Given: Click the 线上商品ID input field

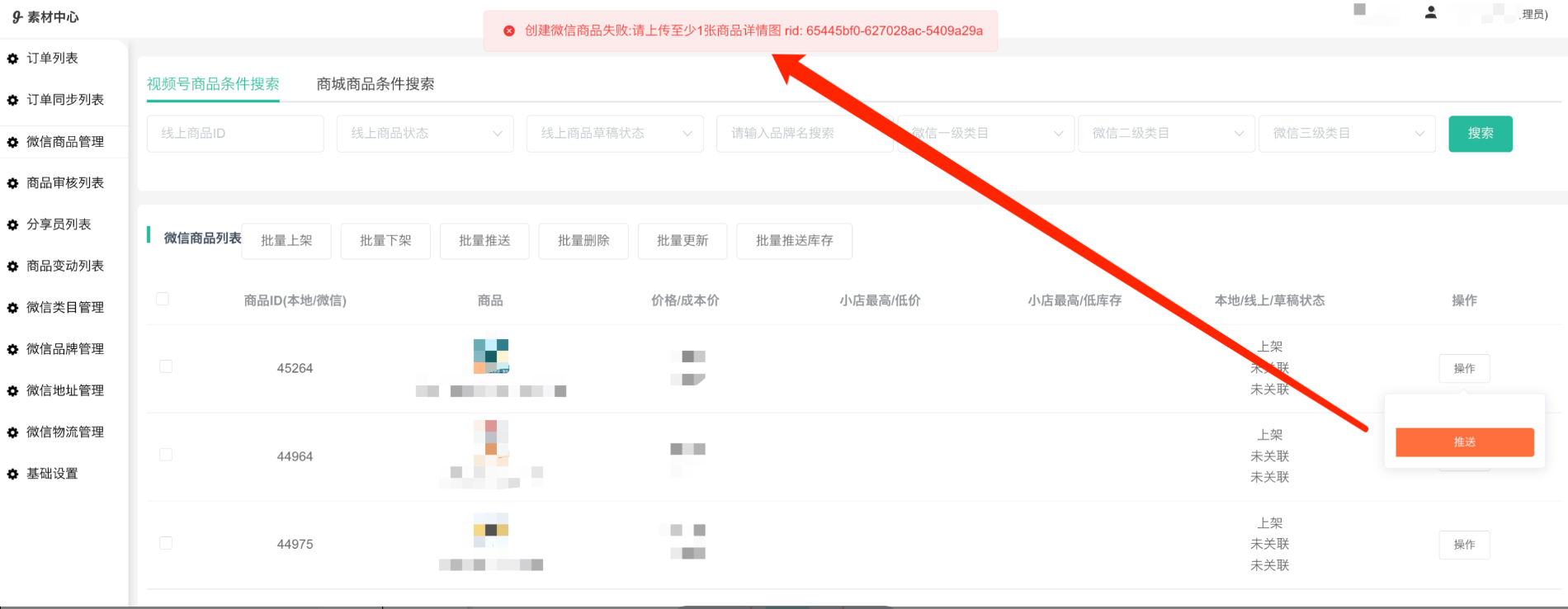Looking at the screenshot, I should 235,134.
